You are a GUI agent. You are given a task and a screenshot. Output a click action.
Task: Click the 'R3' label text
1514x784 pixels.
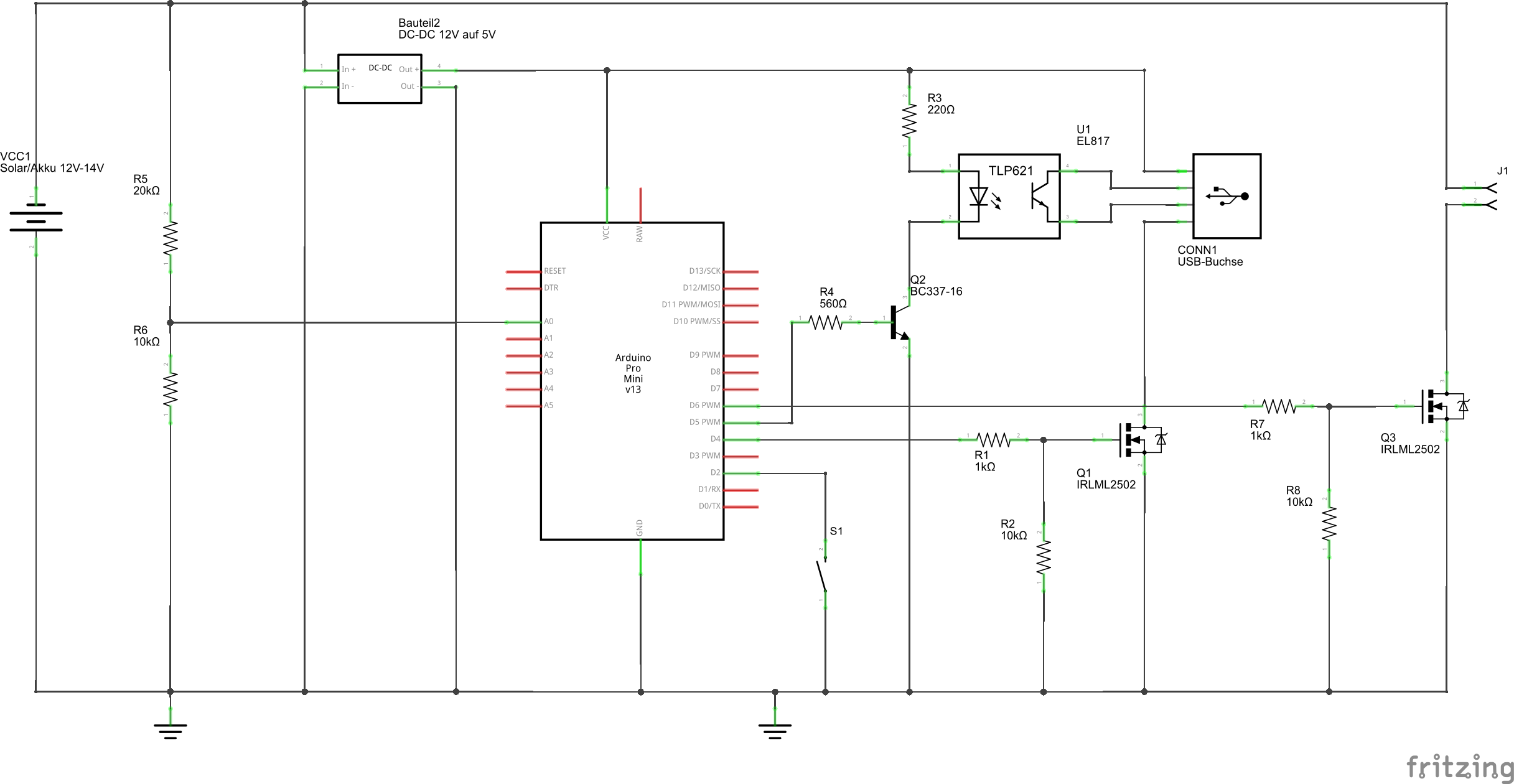[x=935, y=98]
